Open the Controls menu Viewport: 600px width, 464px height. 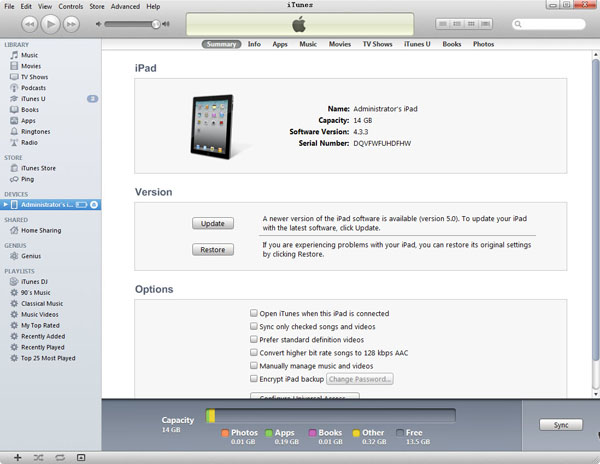point(71,7)
